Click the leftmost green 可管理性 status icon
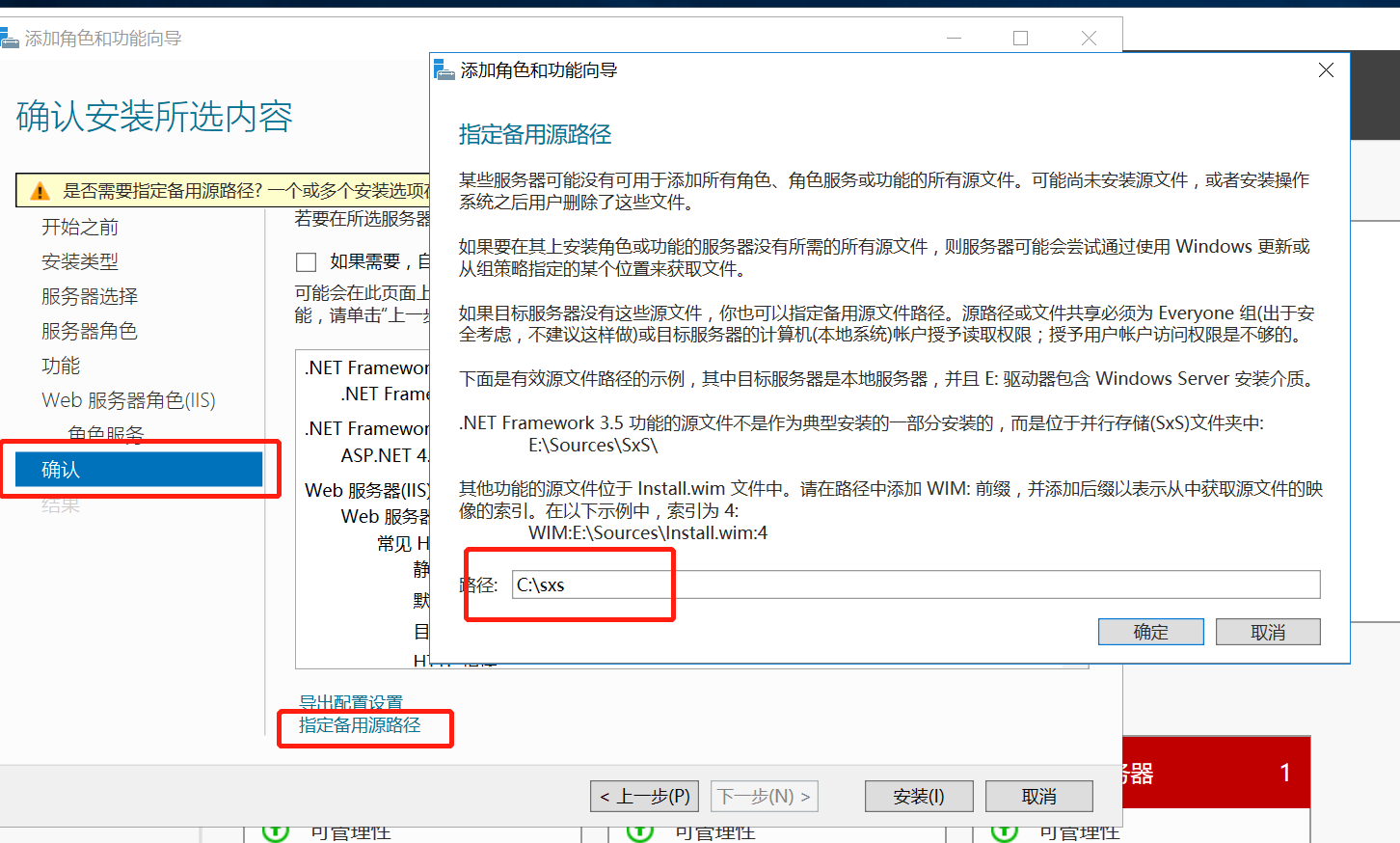Viewport: 1400px width, 843px height. click(276, 831)
